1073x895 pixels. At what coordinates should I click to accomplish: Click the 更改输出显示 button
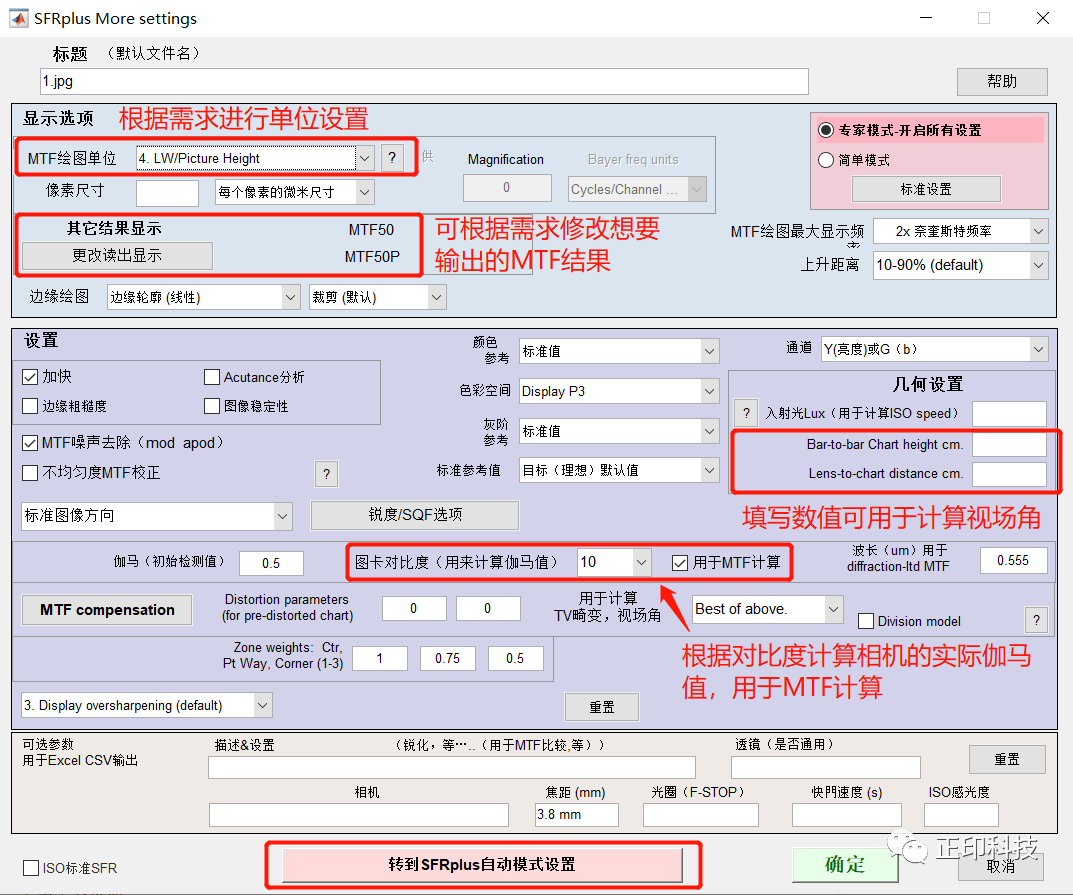click(118, 256)
